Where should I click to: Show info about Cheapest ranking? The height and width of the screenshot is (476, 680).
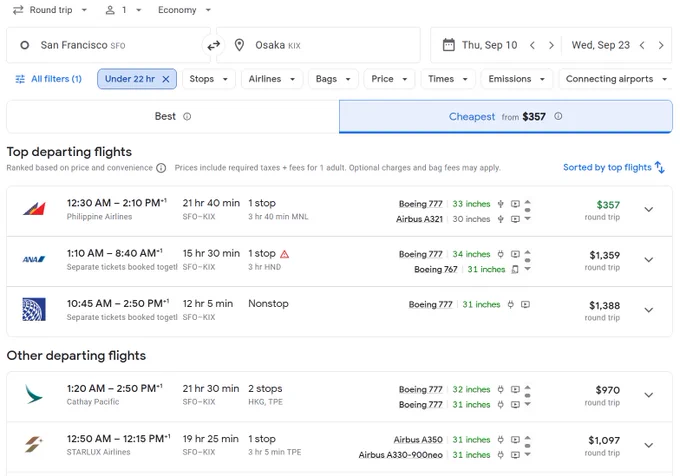click(x=558, y=116)
